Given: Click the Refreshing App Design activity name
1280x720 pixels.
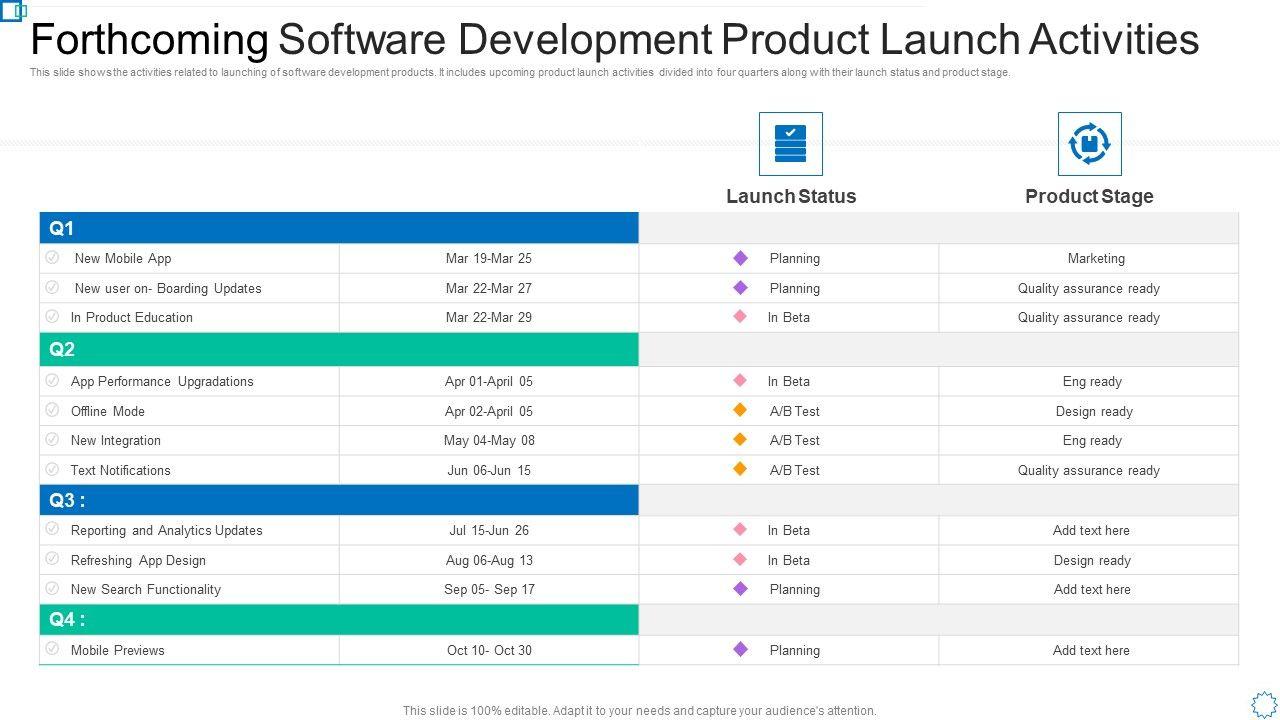Looking at the screenshot, I should point(138,560).
